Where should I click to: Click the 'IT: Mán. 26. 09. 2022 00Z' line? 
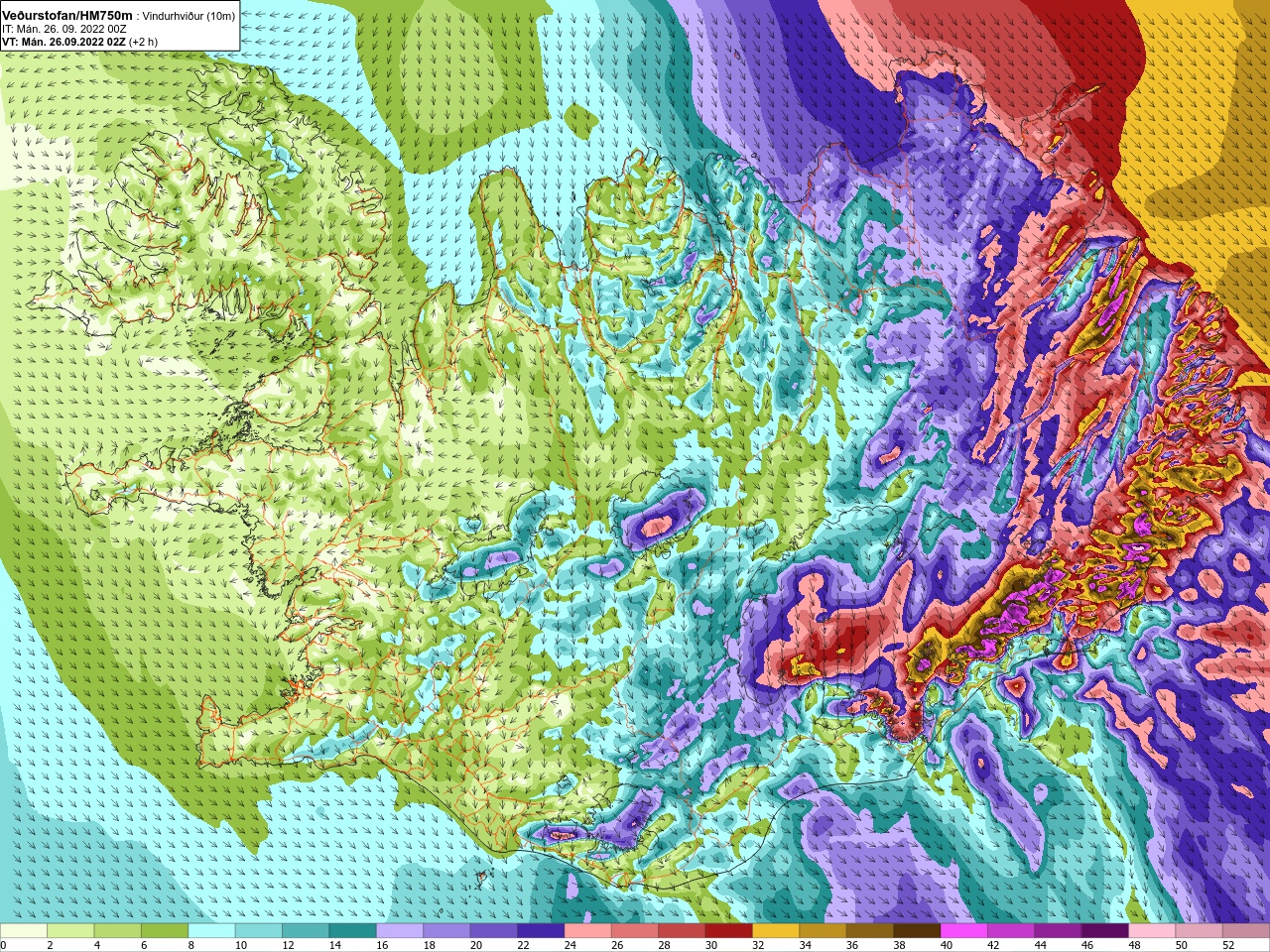point(63,29)
